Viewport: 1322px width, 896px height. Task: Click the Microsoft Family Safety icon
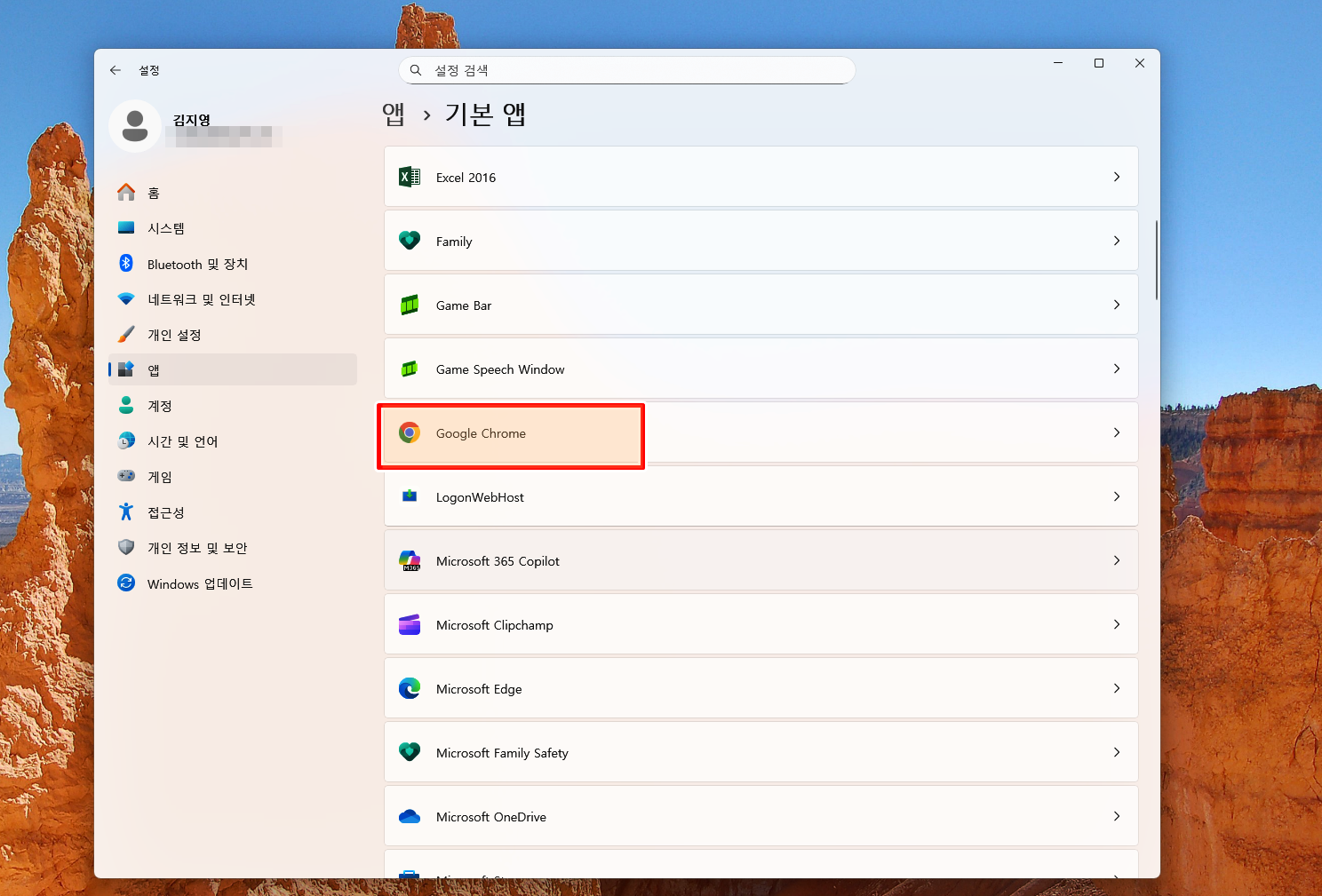(410, 752)
